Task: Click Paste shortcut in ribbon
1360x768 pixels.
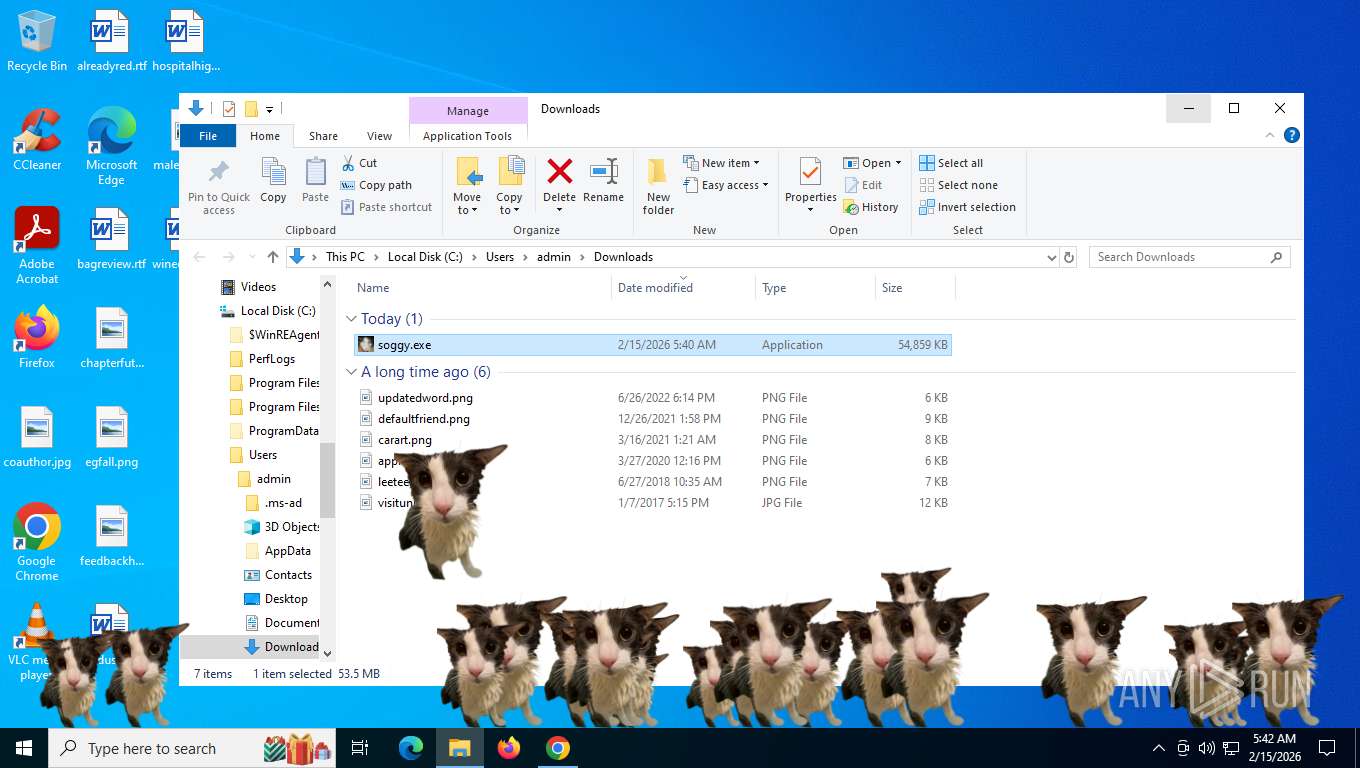Action: click(387, 207)
